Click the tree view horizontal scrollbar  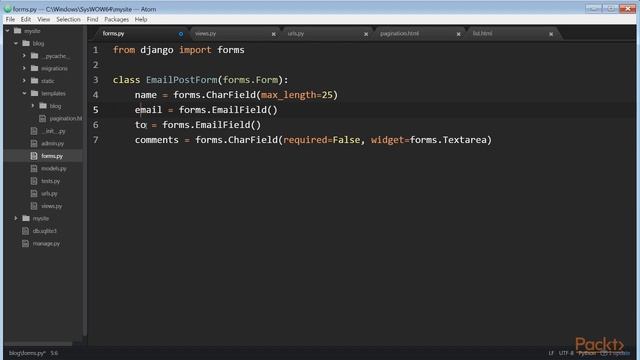[x=38, y=344]
